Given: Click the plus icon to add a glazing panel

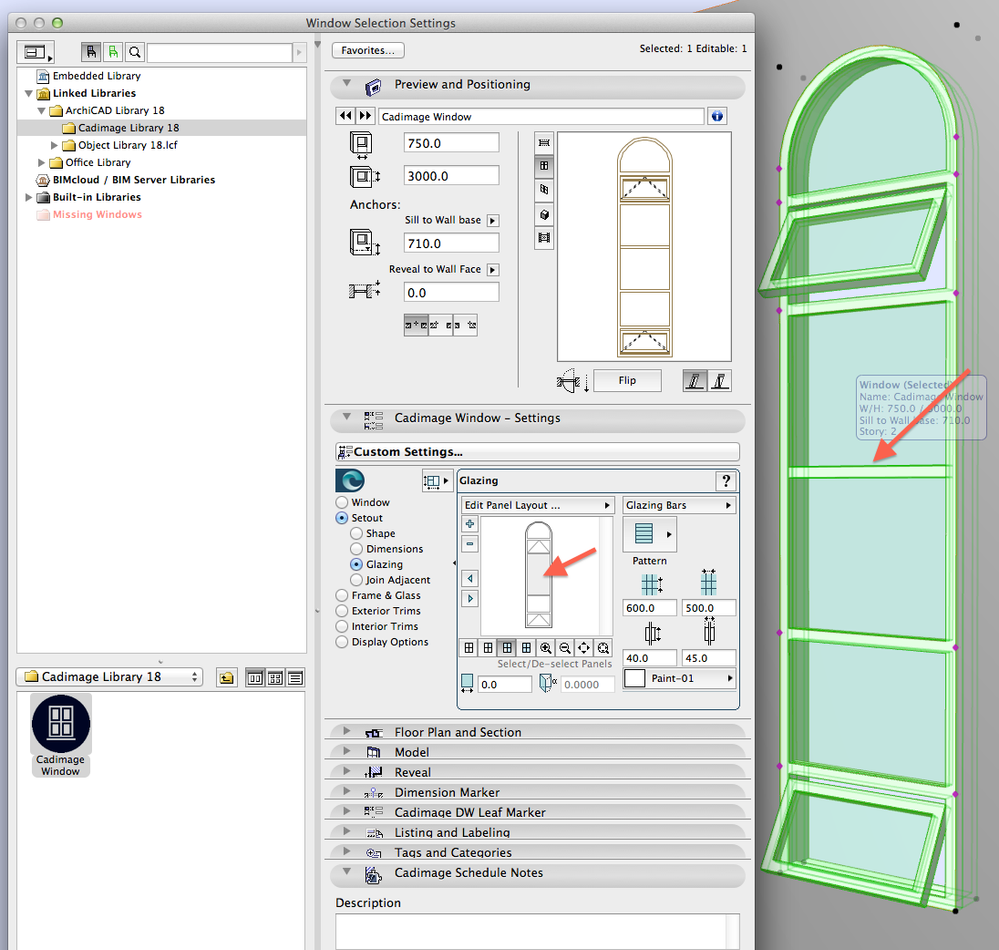Looking at the screenshot, I should 470,524.
